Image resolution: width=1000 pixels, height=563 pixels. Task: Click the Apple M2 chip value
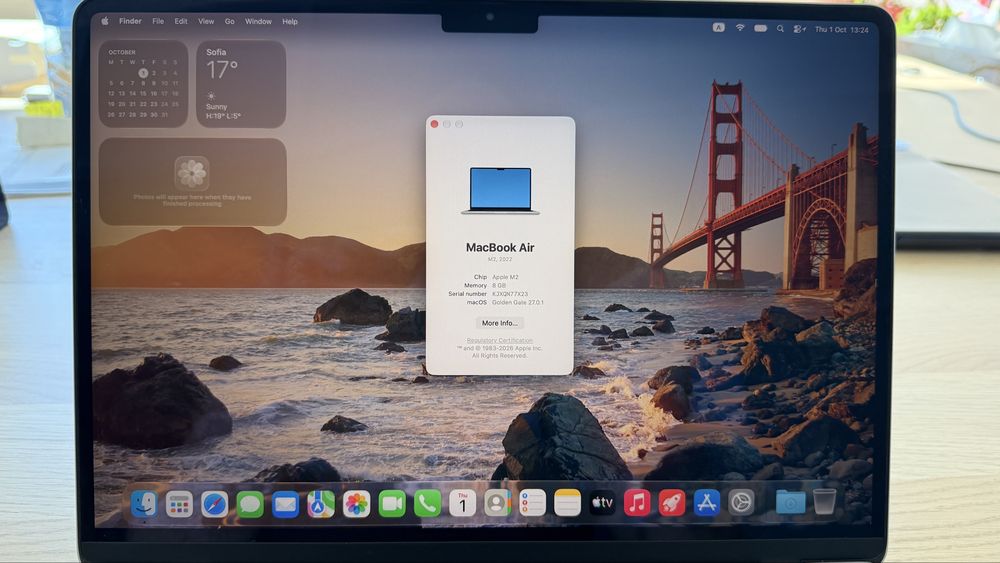[505, 277]
